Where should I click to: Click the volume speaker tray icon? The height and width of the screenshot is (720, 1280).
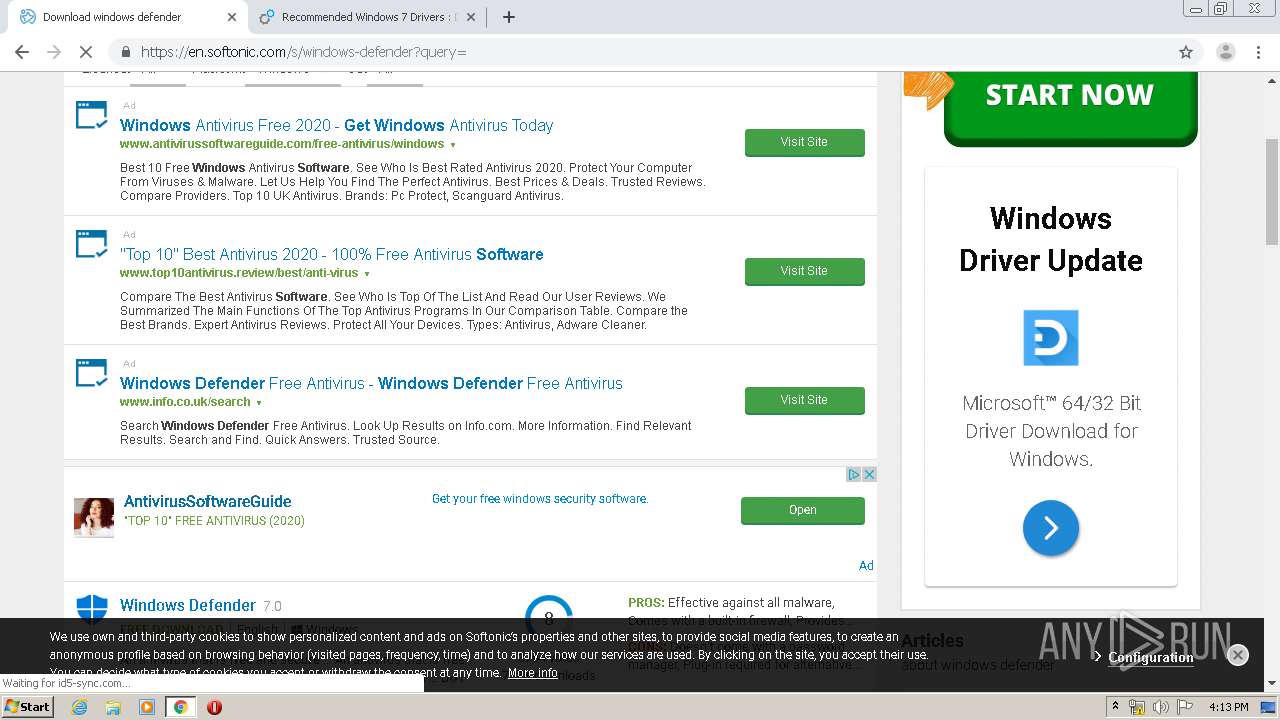pyautogui.click(x=1161, y=707)
